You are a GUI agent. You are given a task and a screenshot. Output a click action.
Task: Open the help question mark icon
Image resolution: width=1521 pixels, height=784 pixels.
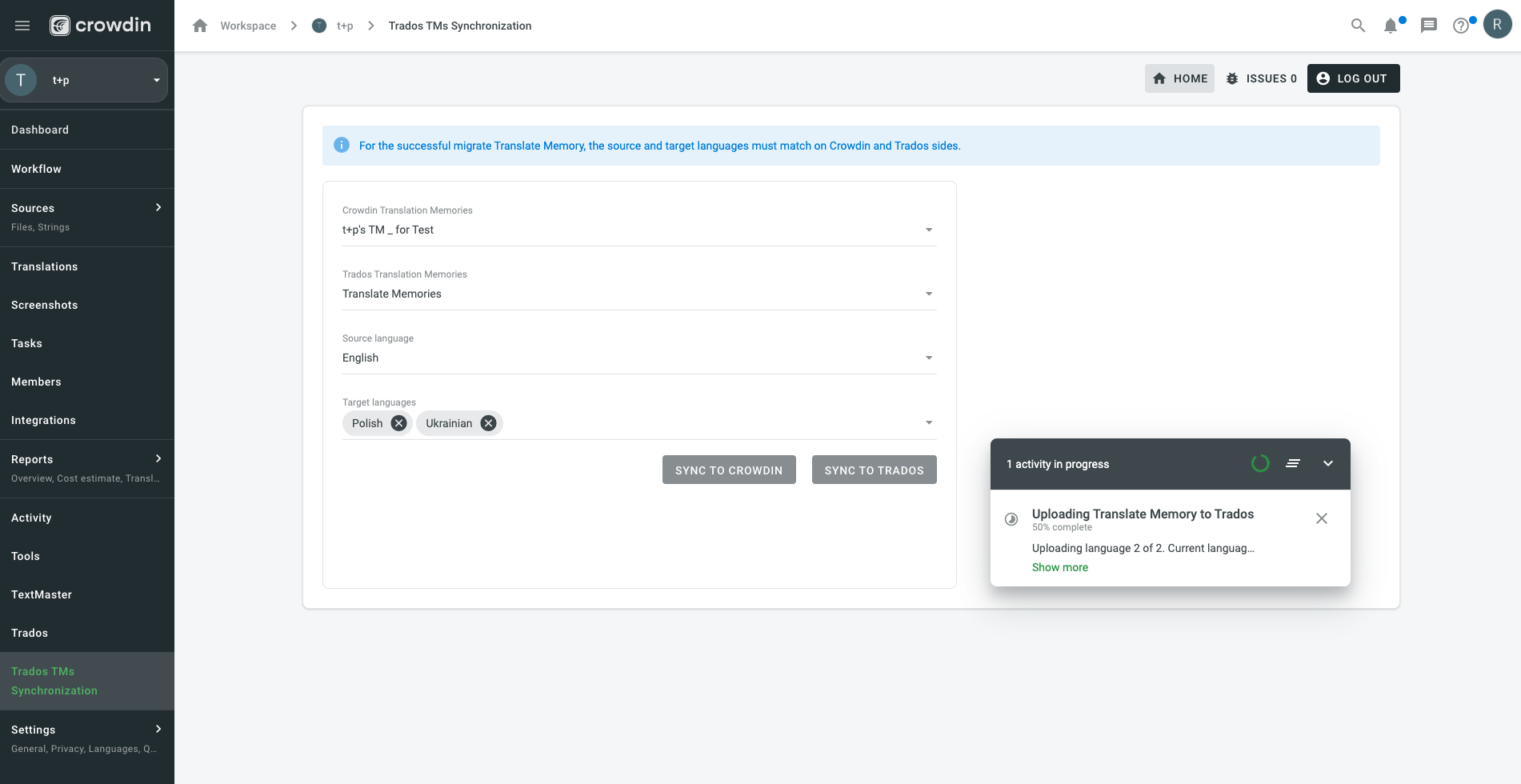[x=1461, y=26]
